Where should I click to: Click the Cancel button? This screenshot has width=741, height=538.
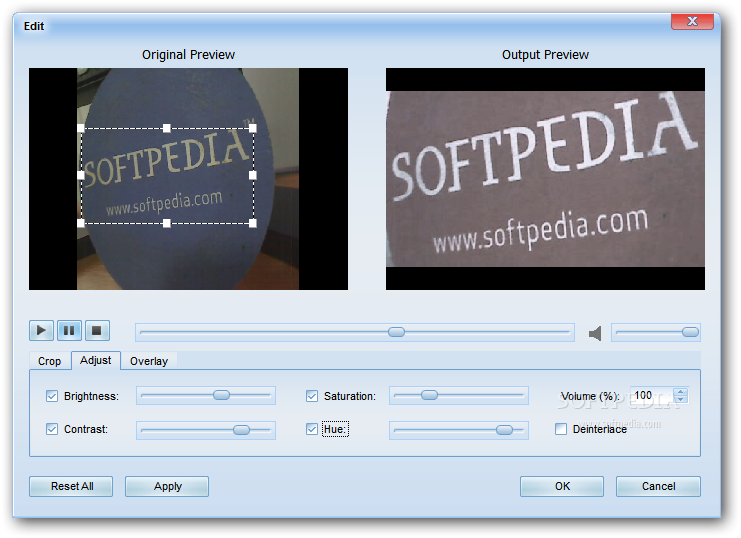coord(658,486)
